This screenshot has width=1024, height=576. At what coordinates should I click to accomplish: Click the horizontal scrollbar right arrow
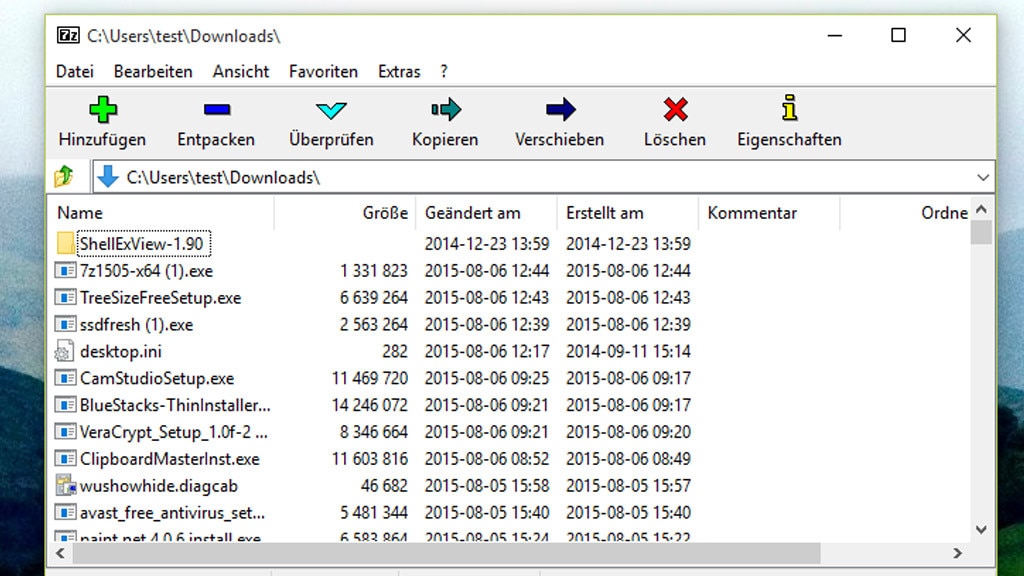pyautogui.click(x=957, y=553)
